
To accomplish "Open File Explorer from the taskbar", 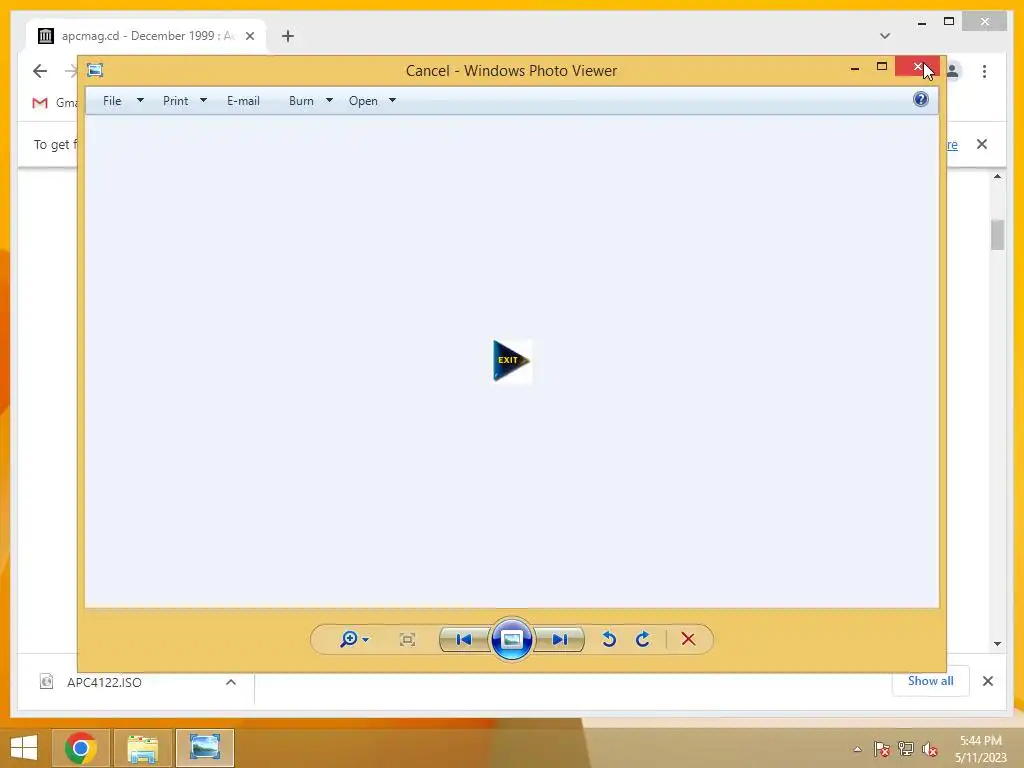I will click(142, 748).
